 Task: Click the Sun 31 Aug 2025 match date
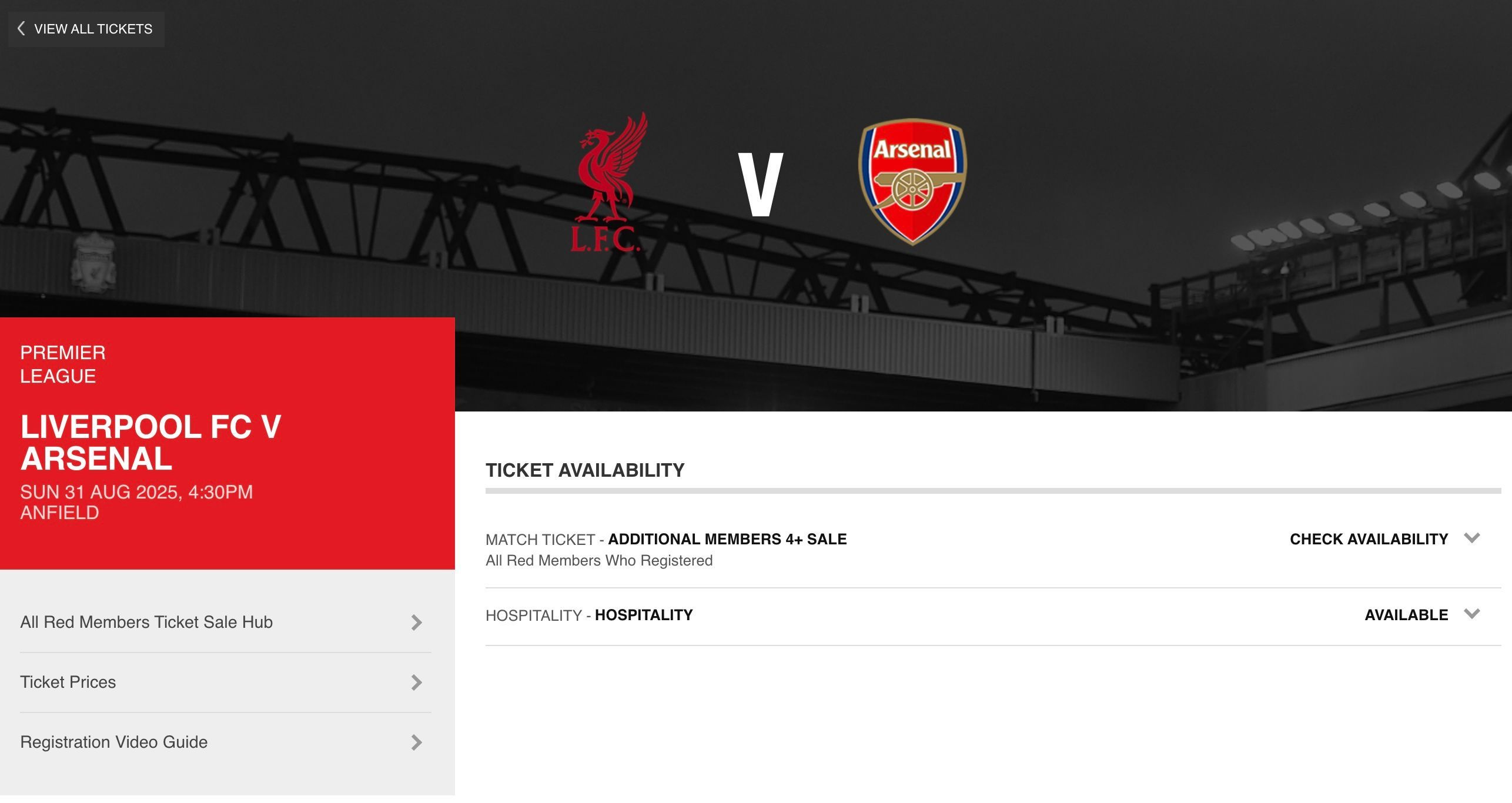(136, 492)
